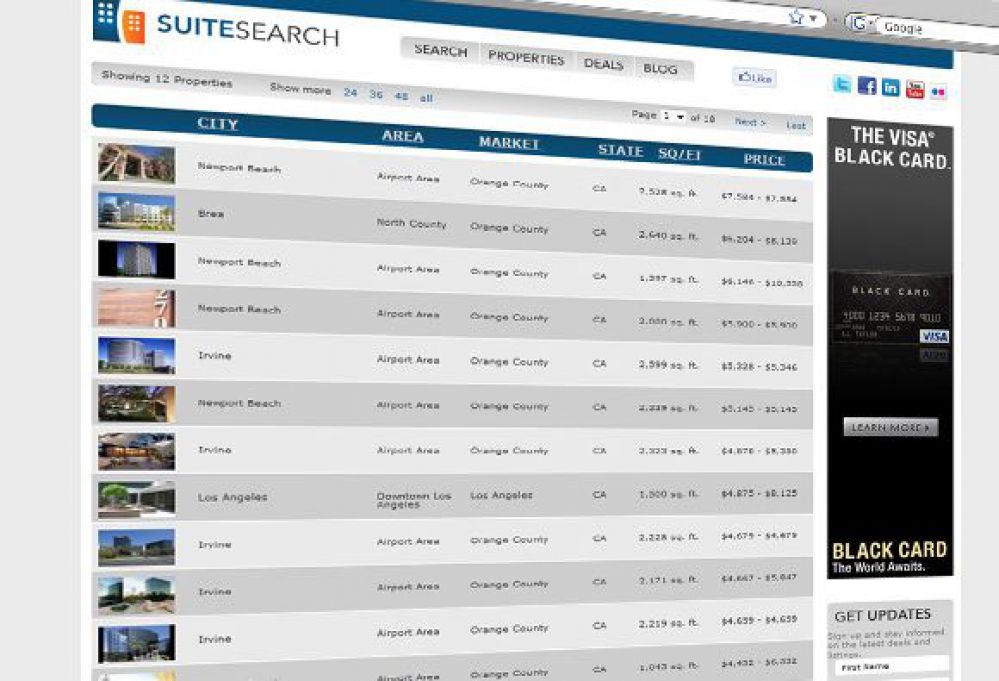
Task: Switch to the Blog tab
Action: [660, 69]
